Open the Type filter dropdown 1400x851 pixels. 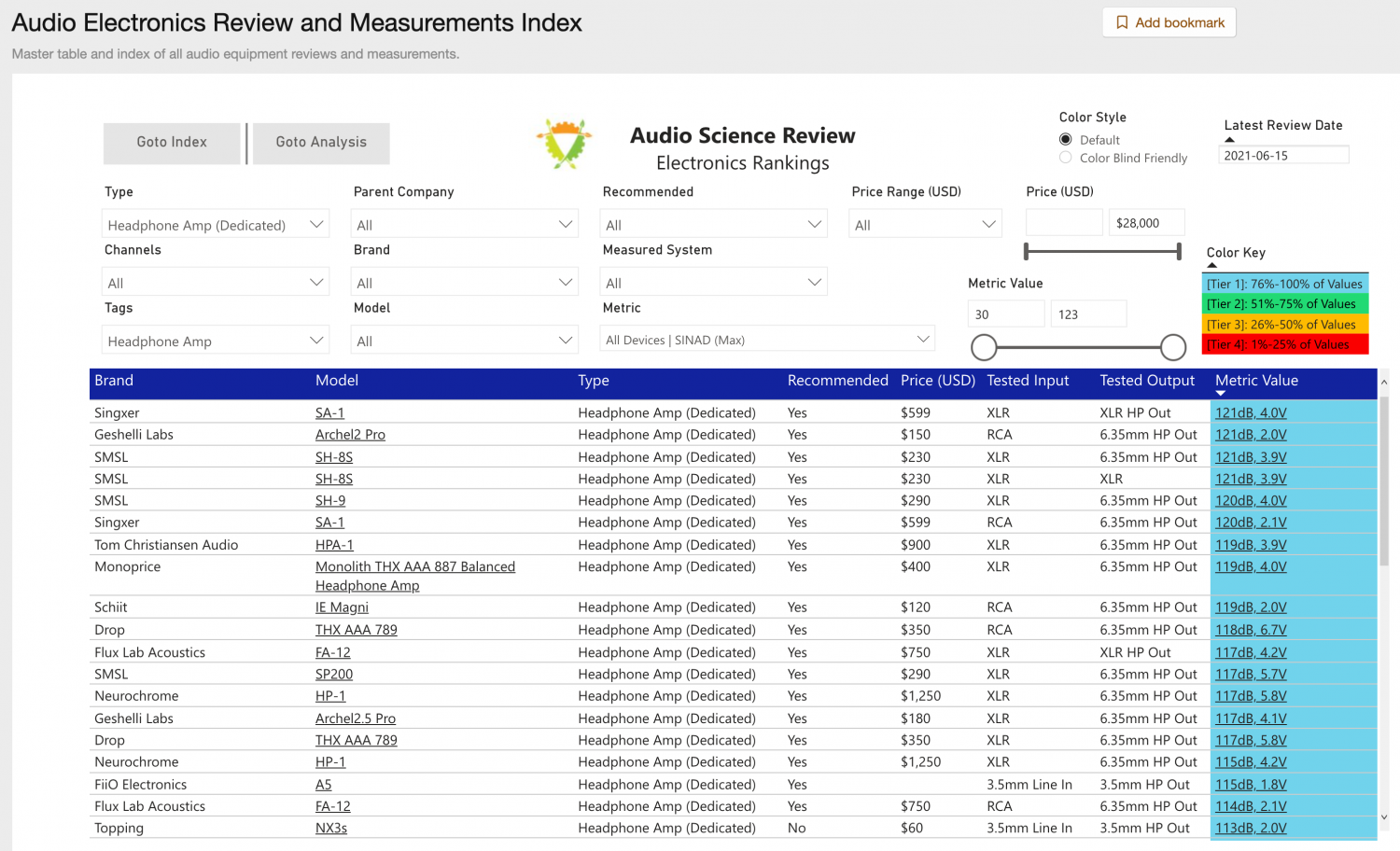[216, 224]
